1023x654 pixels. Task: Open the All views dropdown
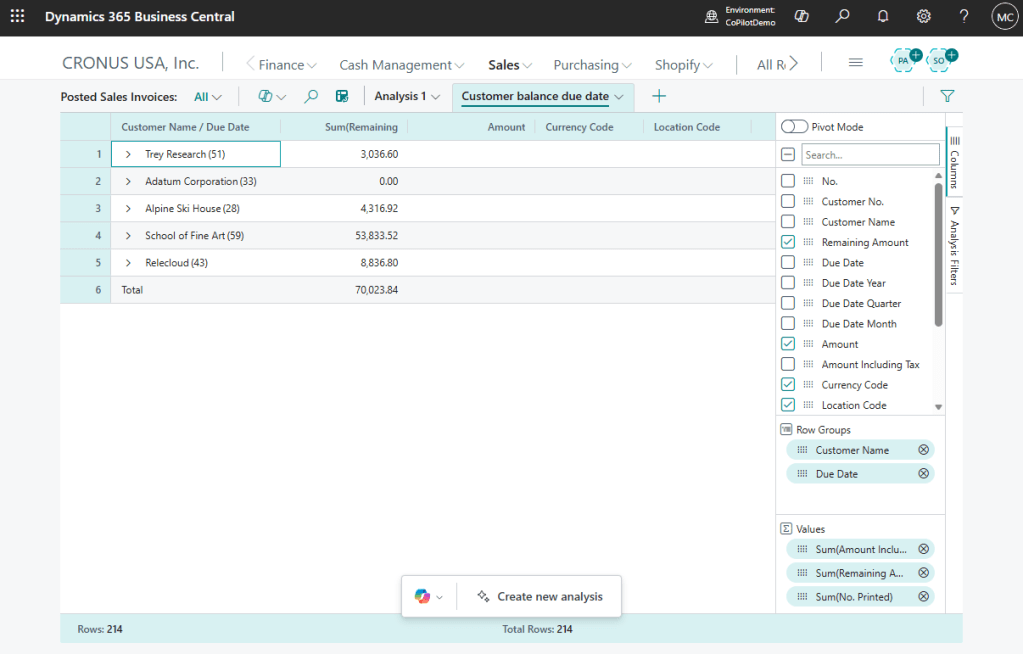point(208,97)
